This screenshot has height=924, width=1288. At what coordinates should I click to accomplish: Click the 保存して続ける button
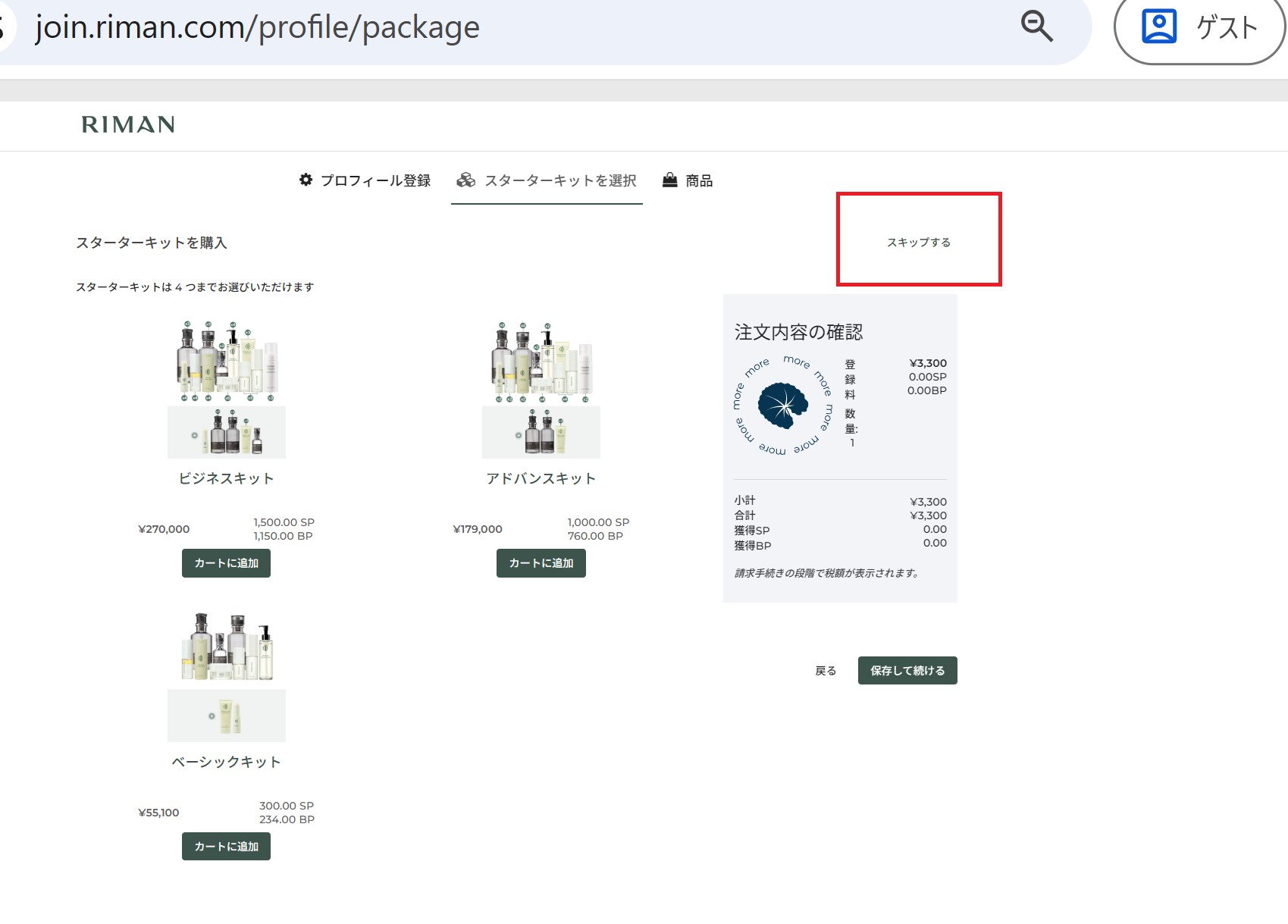(907, 671)
